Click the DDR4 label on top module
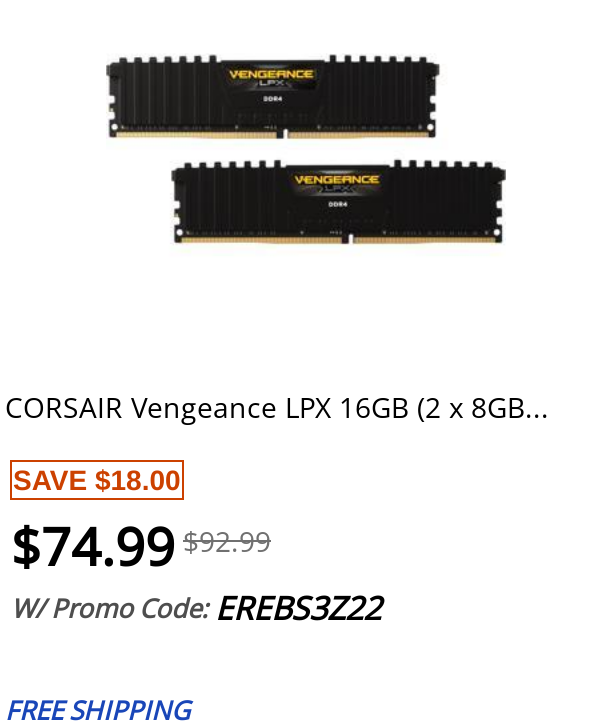 click(273, 99)
